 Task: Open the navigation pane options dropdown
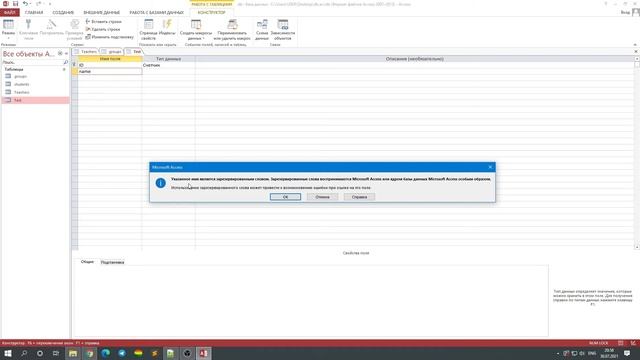coord(60,53)
